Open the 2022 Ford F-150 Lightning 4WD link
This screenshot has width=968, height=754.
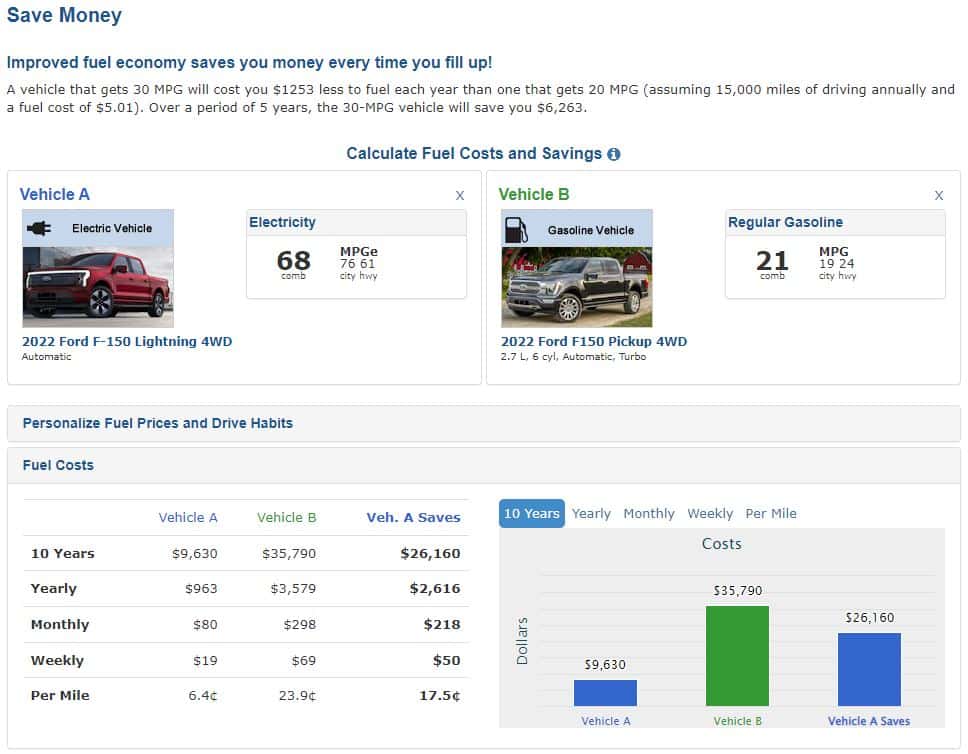[x=127, y=341]
